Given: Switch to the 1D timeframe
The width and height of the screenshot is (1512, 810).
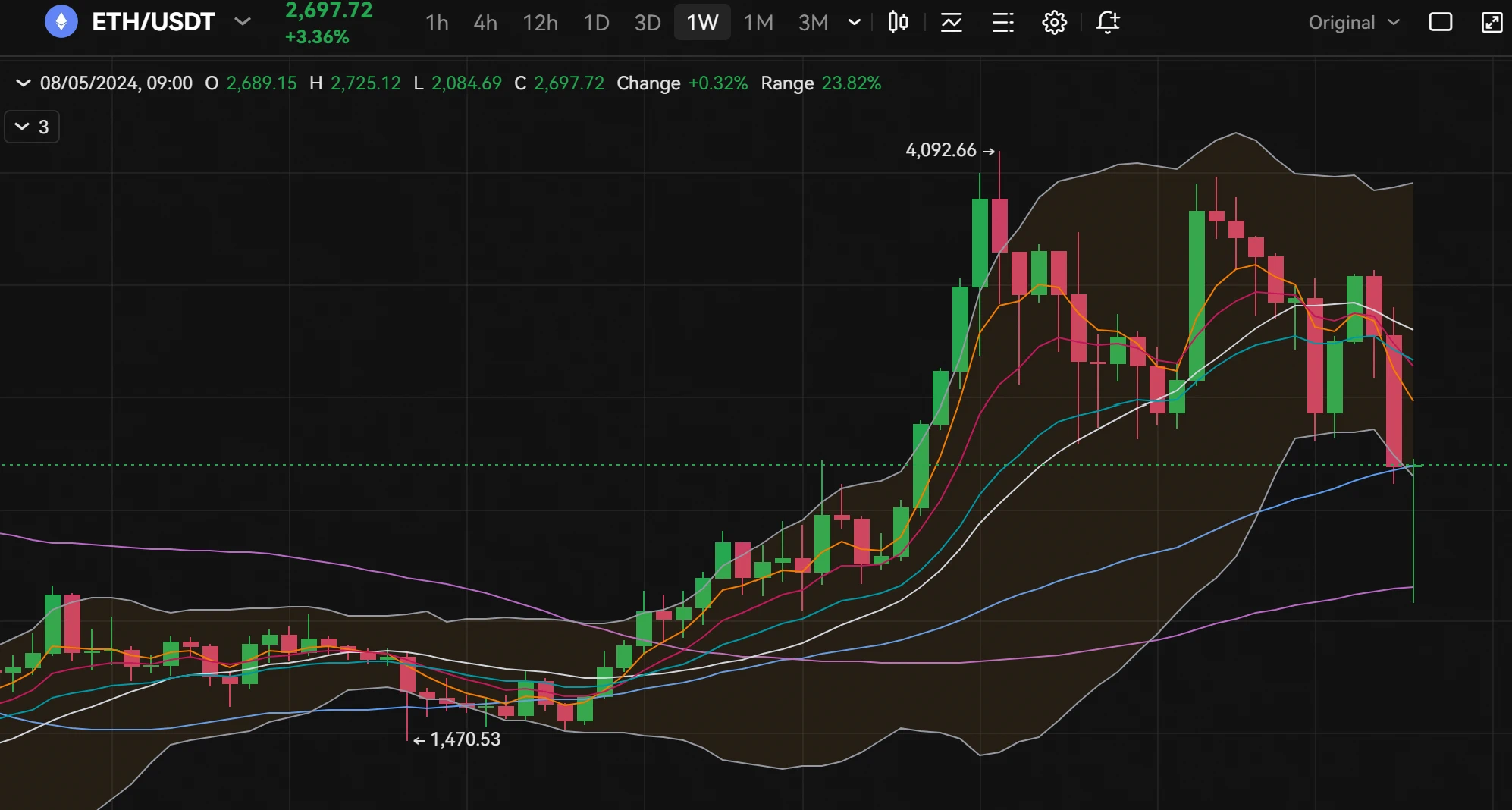Looking at the screenshot, I should point(596,23).
